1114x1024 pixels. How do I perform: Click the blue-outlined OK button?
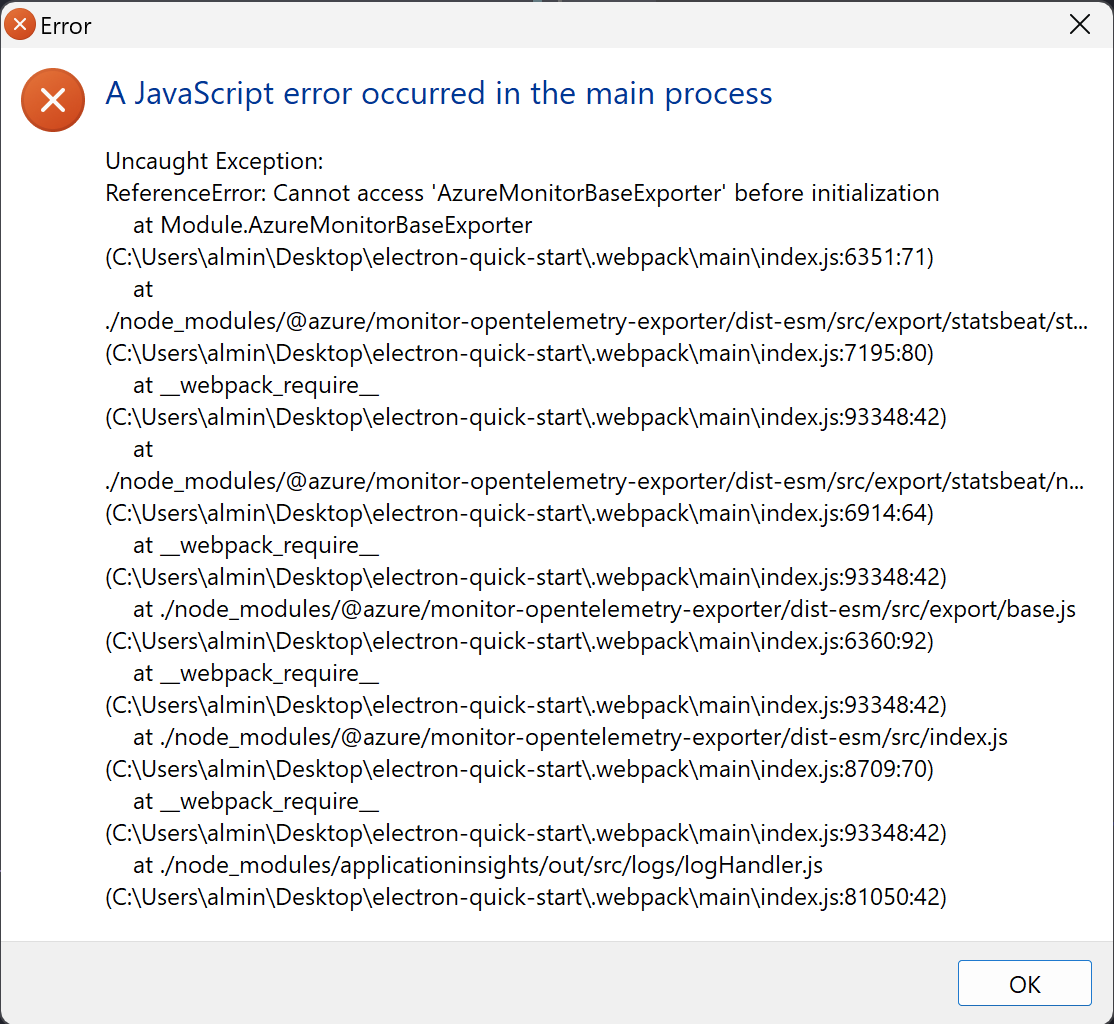coord(1024,983)
